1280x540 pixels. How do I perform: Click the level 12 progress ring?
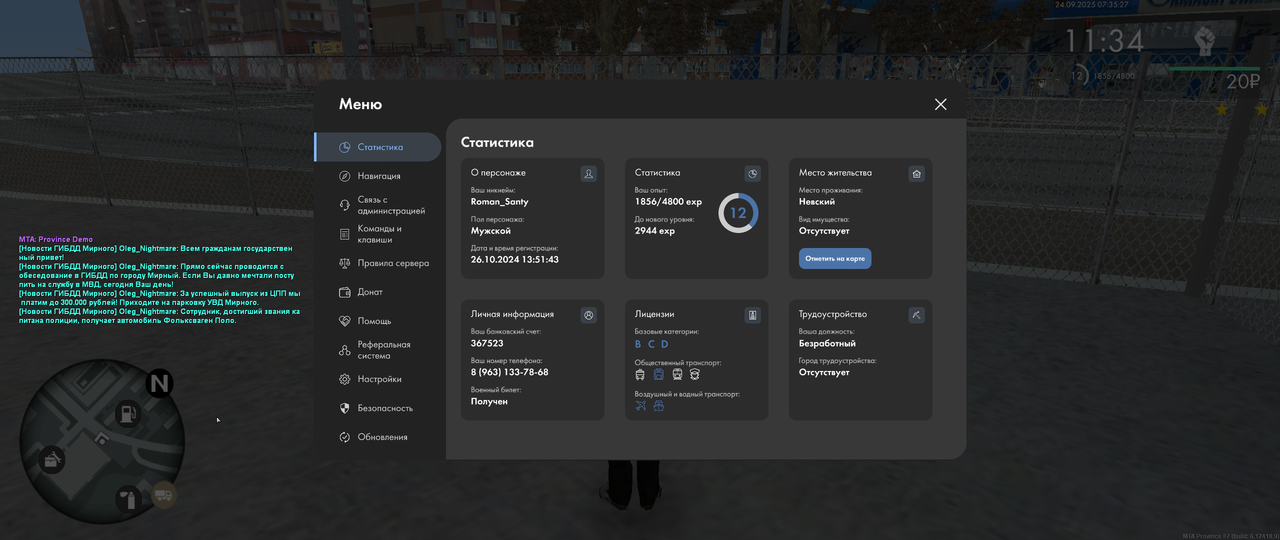tap(738, 213)
